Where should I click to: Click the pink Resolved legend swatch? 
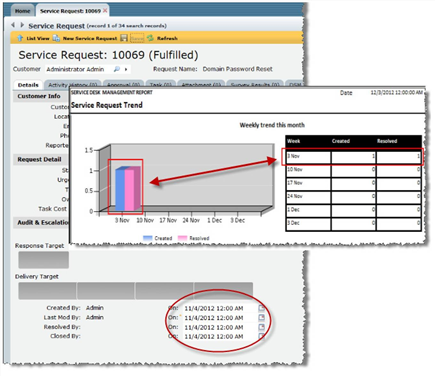tap(182, 238)
